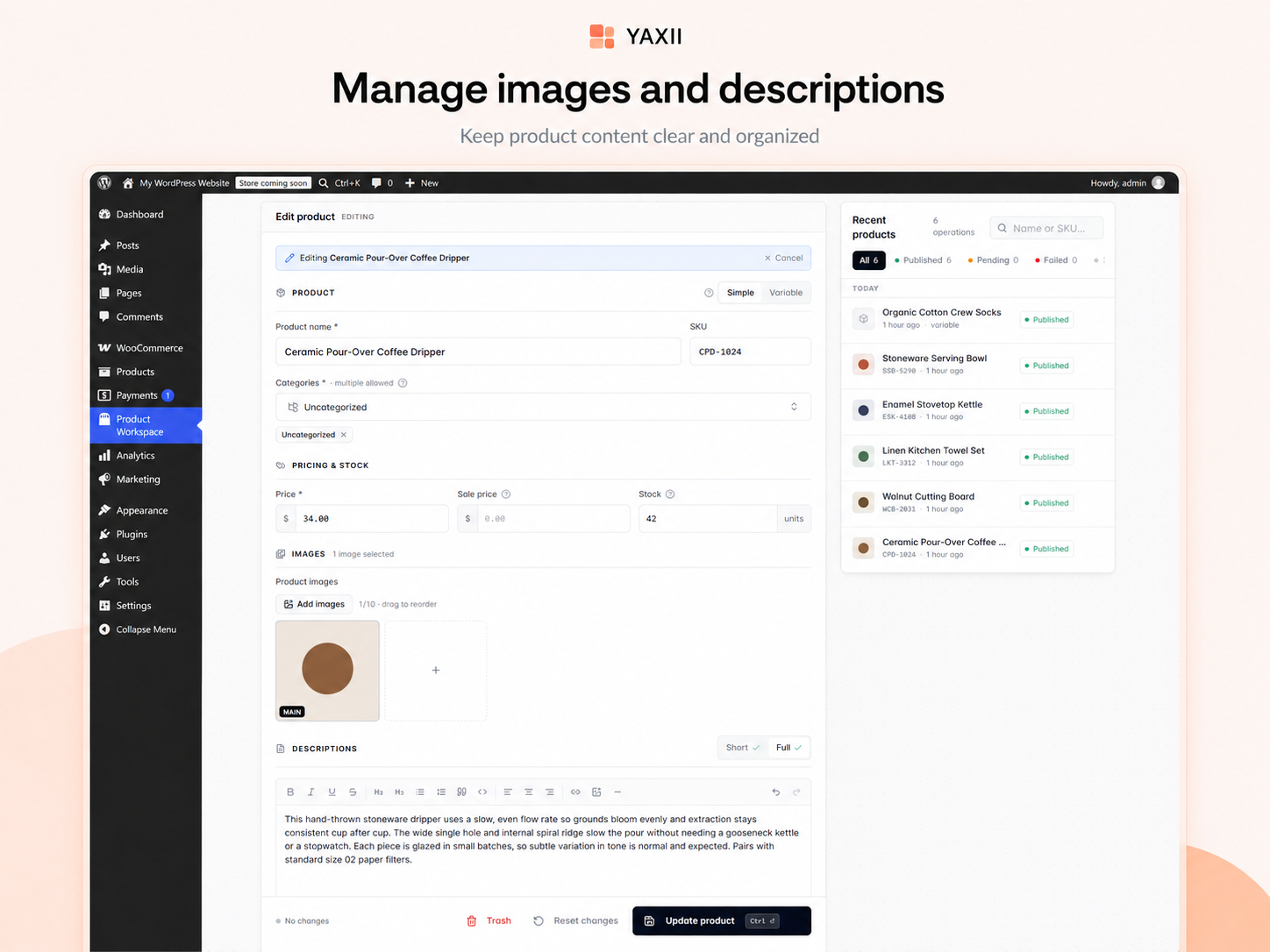Click Update product button
The image size is (1270, 952).
pos(721,920)
